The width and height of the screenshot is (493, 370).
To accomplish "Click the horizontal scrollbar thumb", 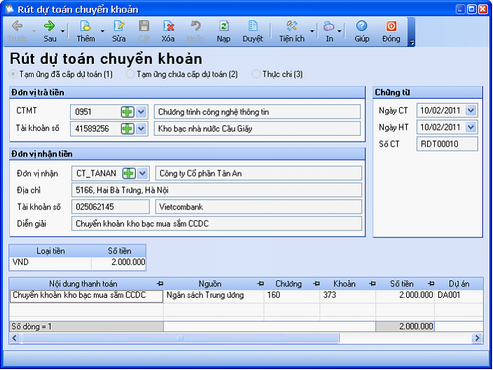I will [180, 338].
